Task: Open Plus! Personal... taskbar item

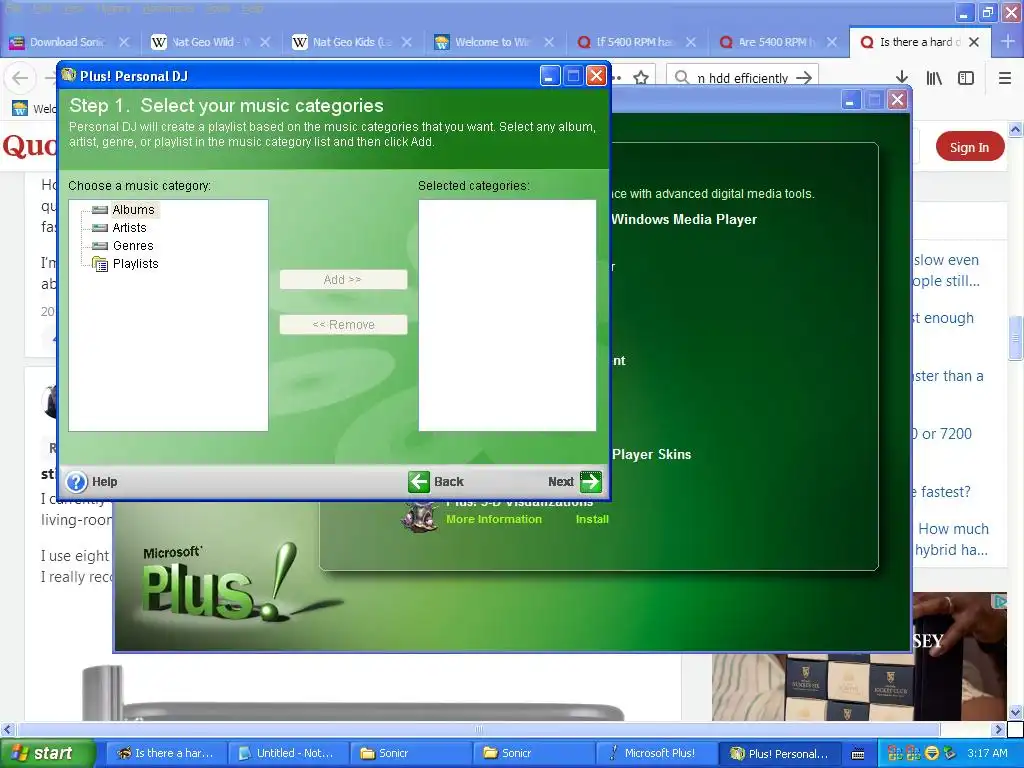Action: pyautogui.click(x=779, y=753)
